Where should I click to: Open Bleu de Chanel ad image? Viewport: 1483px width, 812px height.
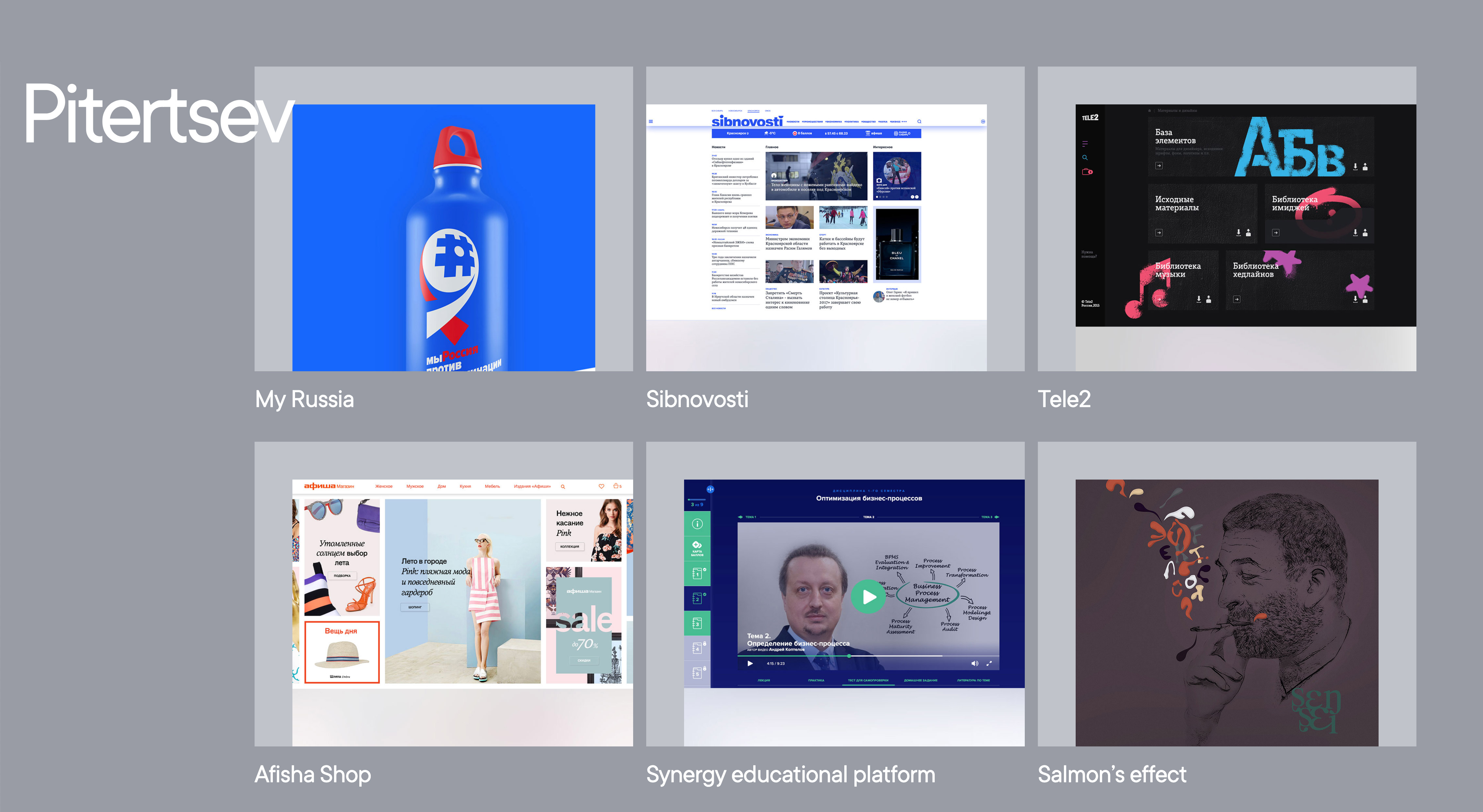(897, 245)
